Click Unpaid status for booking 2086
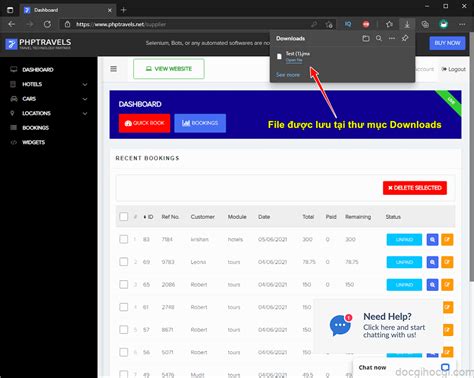The height and width of the screenshot is (378, 474). point(404,285)
